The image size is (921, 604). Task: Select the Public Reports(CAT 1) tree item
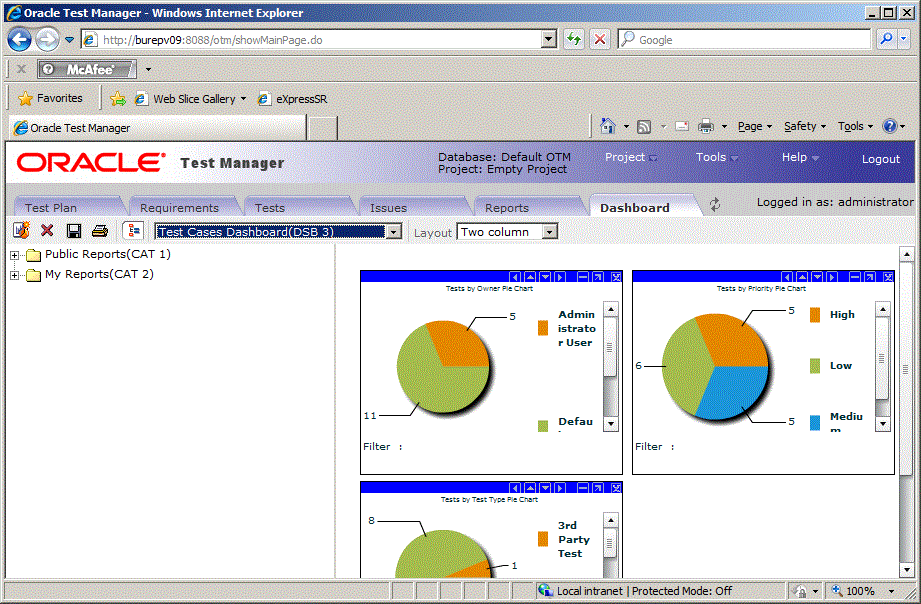pyautogui.click(x=107, y=254)
